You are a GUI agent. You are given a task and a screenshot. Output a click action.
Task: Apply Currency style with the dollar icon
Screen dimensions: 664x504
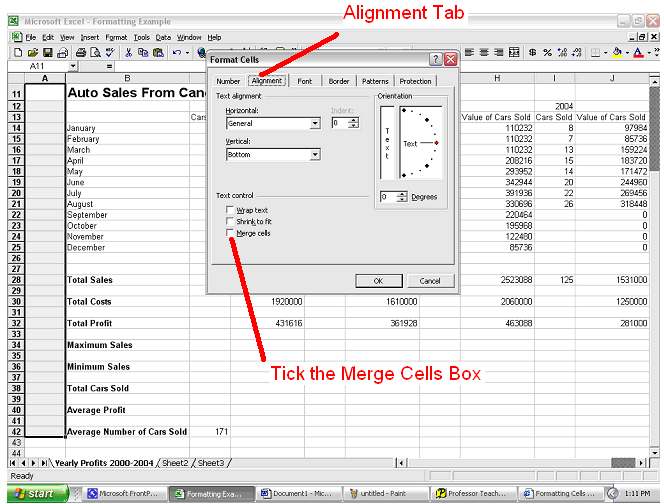(x=533, y=52)
